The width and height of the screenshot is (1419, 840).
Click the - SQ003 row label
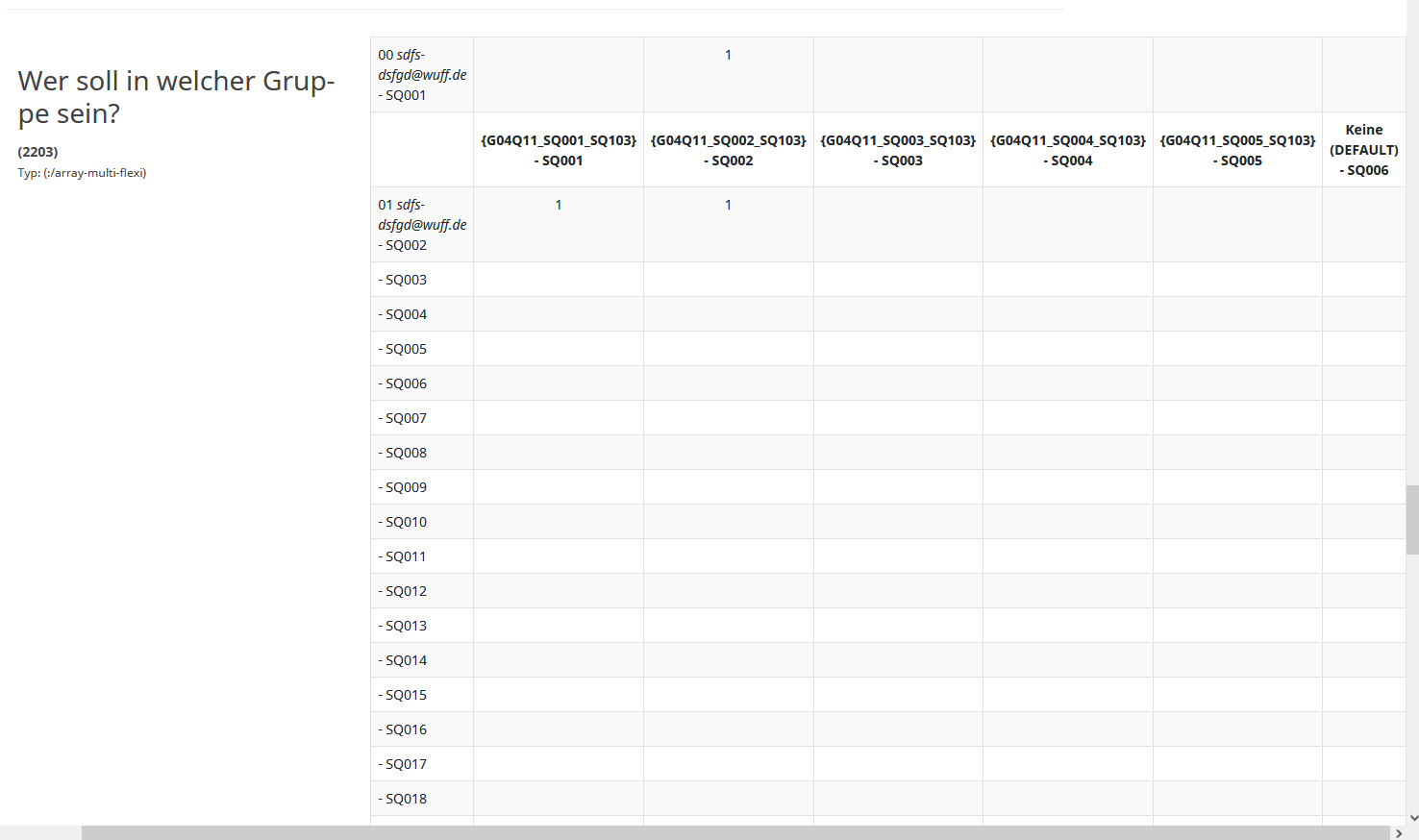tap(403, 280)
